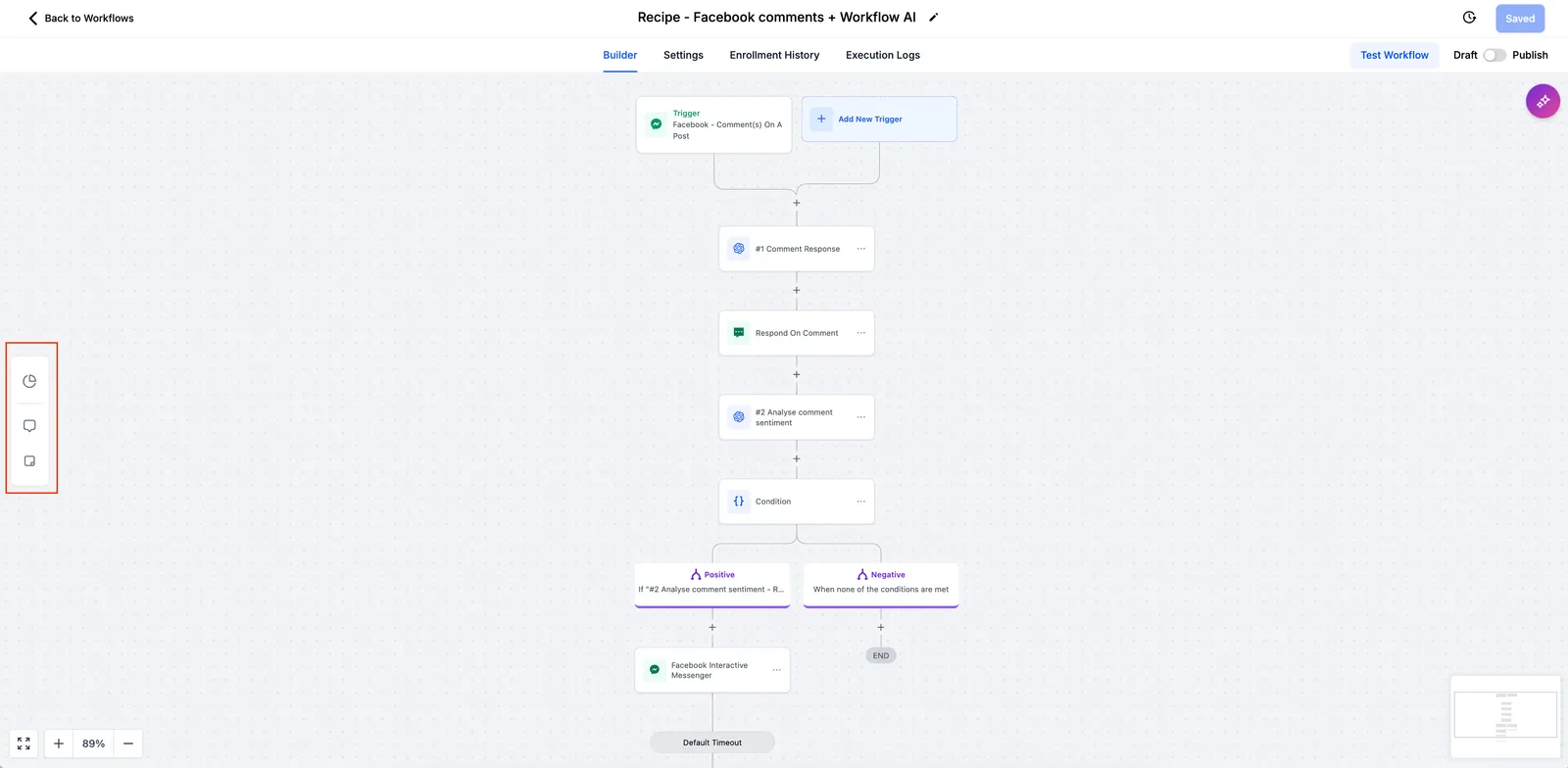Open the stats pie chart sidebar icon

click(x=29, y=381)
